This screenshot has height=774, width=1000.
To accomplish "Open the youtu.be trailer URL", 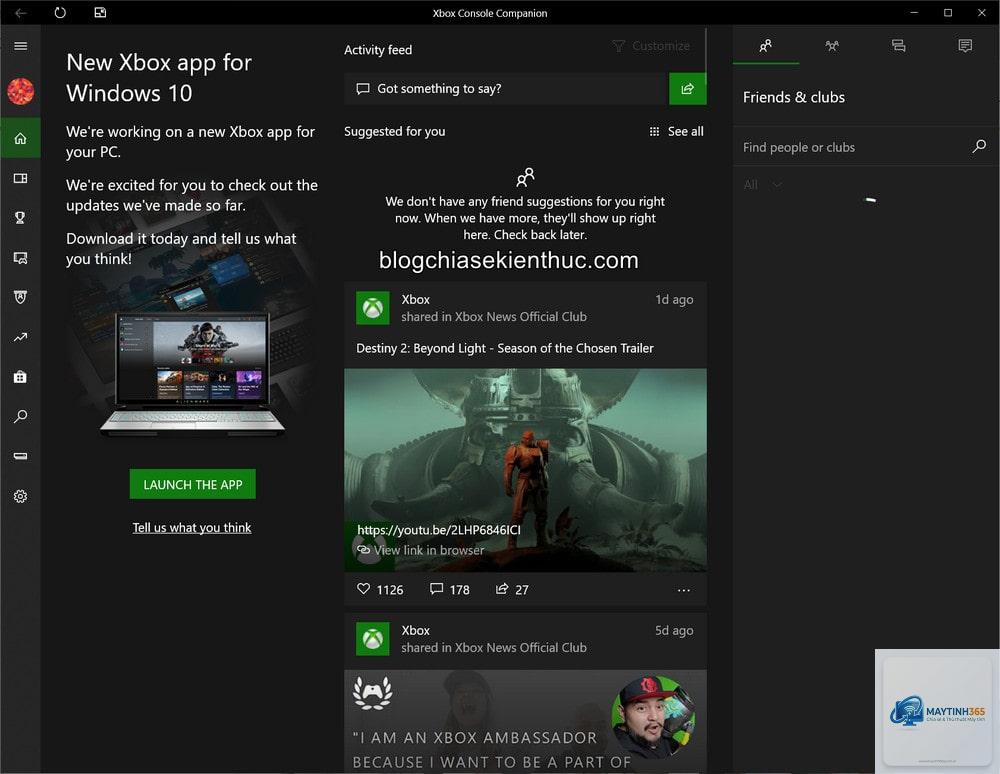I will pyautogui.click(x=439, y=530).
